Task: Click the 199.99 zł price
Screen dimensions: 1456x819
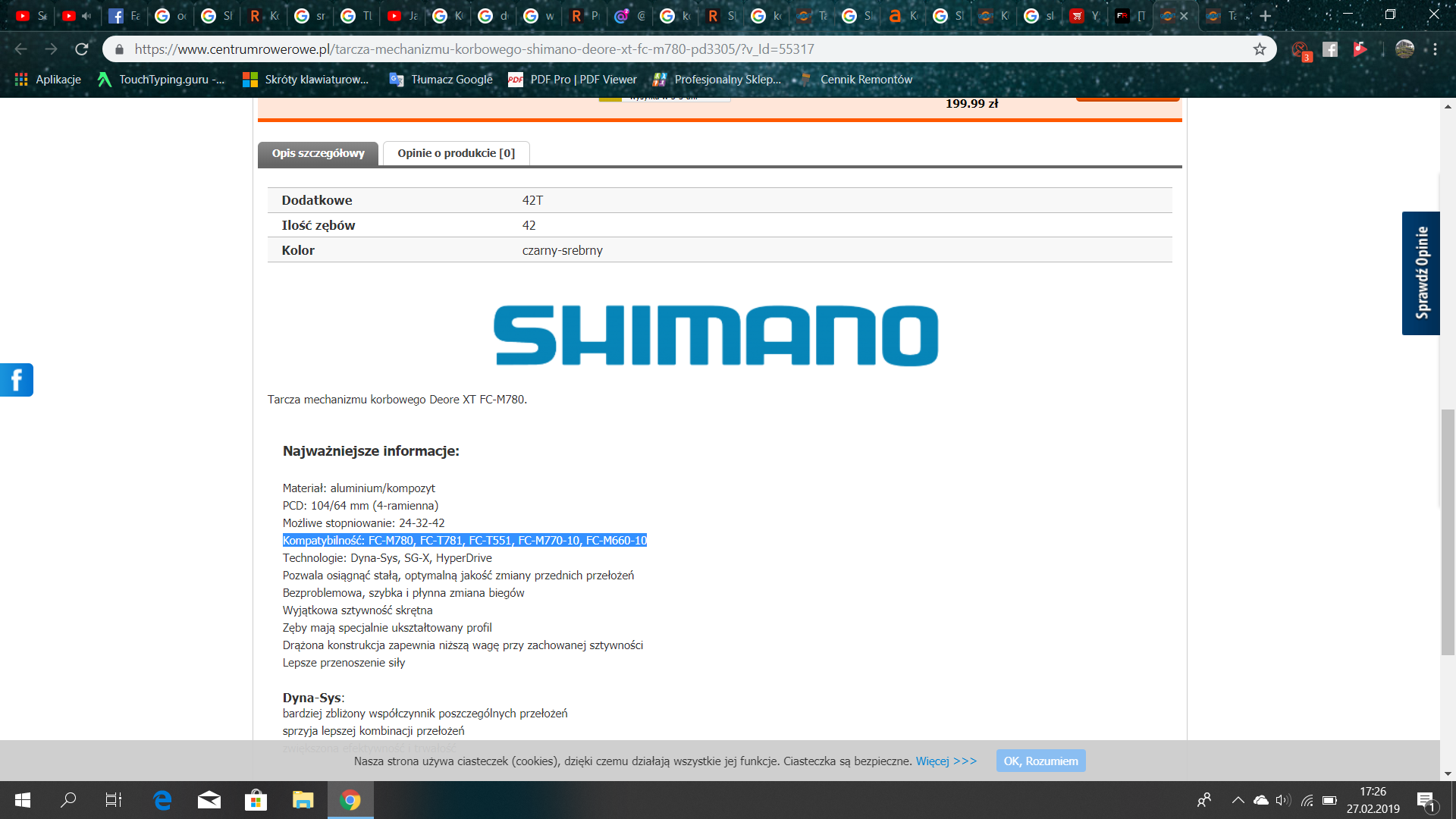Action: (x=971, y=104)
